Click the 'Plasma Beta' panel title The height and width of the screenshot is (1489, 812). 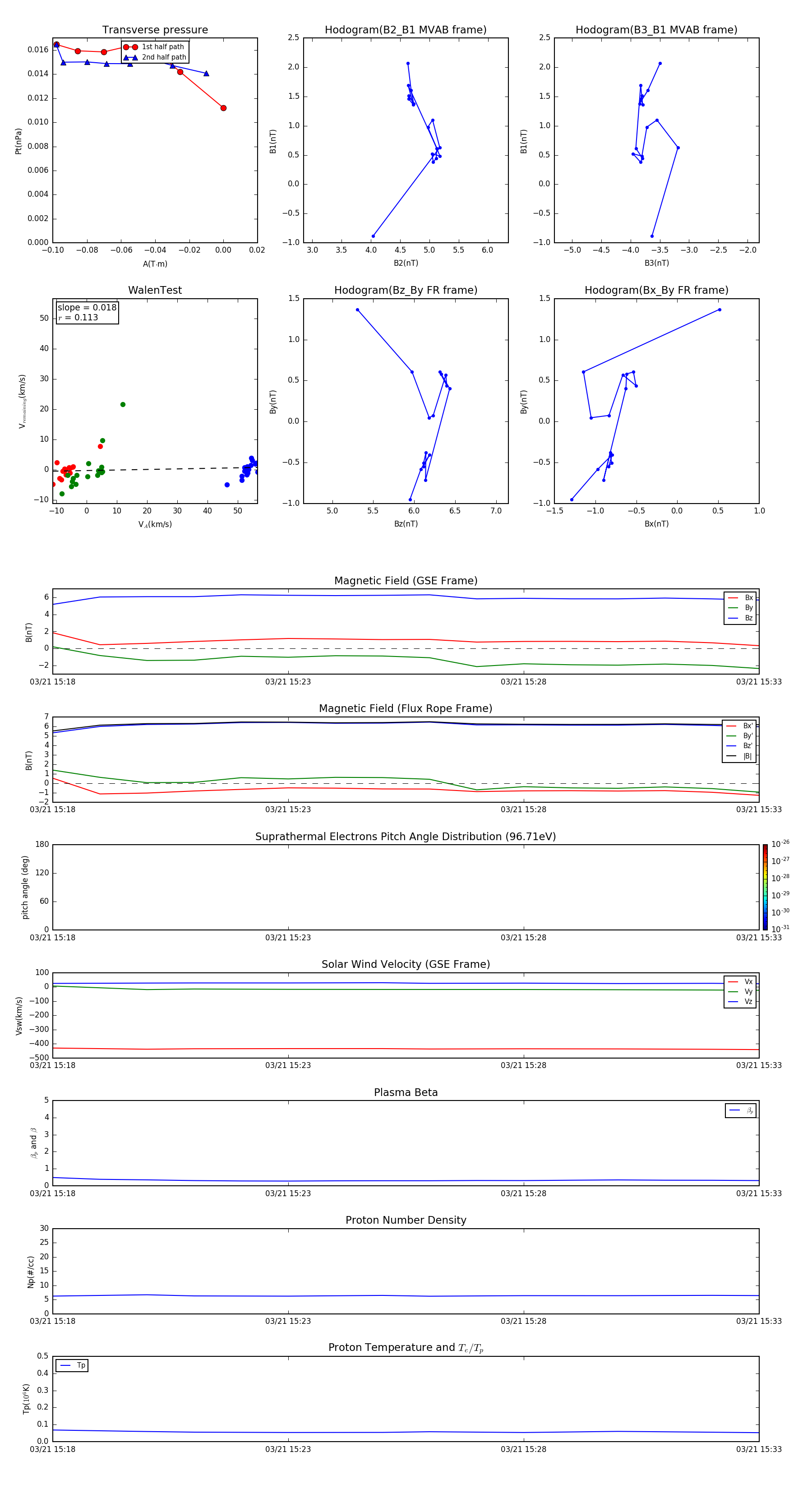(406, 1092)
